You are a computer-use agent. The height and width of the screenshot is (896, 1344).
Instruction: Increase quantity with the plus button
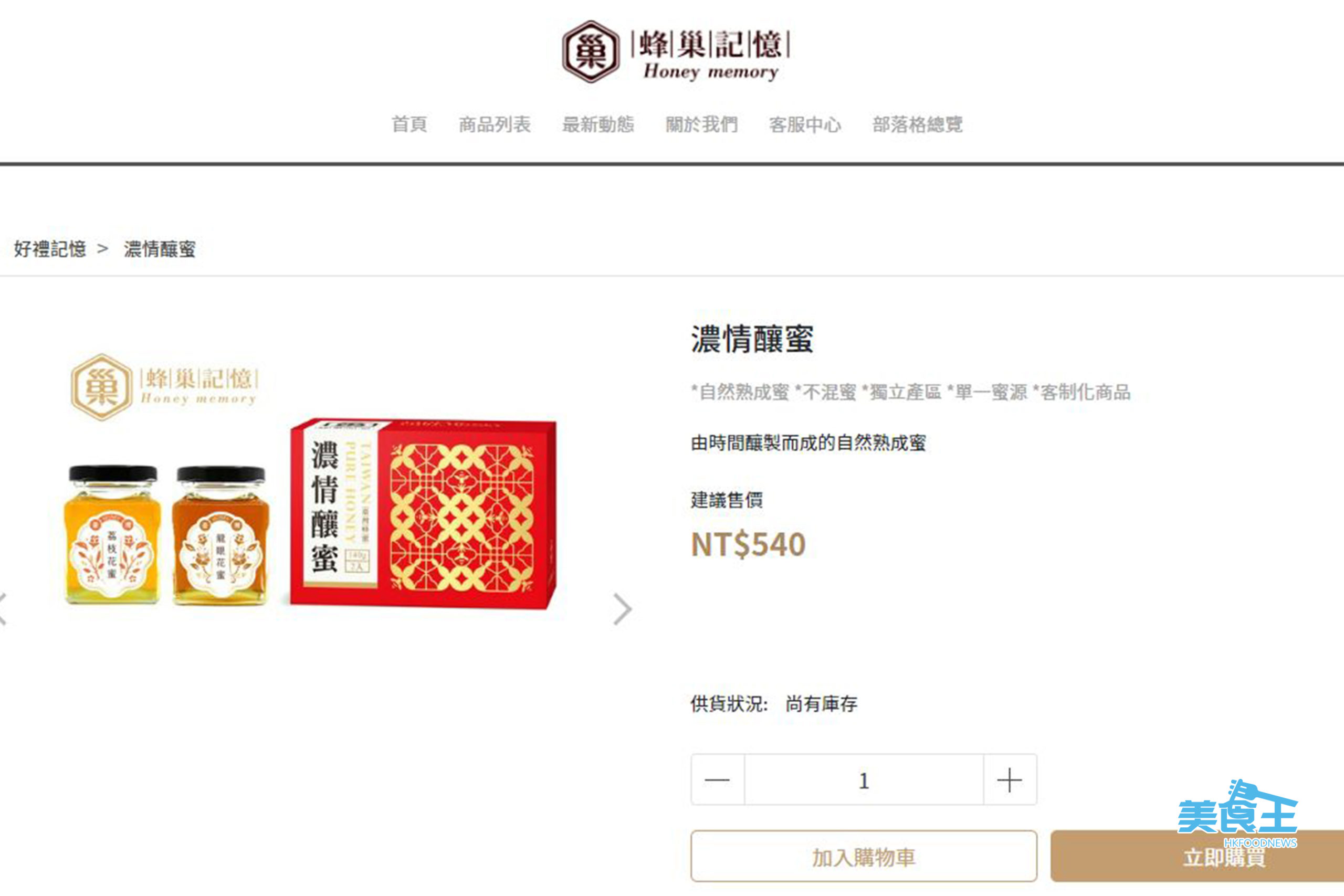pyautogui.click(x=1010, y=779)
